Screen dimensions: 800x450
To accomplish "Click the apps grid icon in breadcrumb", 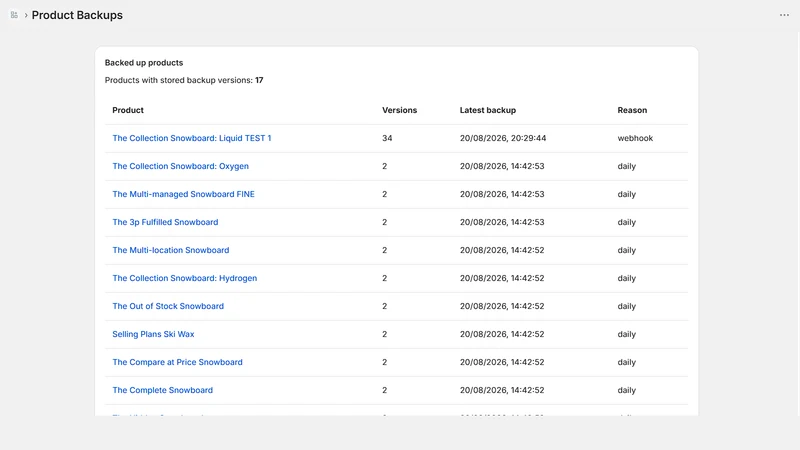I will [x=14, y=15].
